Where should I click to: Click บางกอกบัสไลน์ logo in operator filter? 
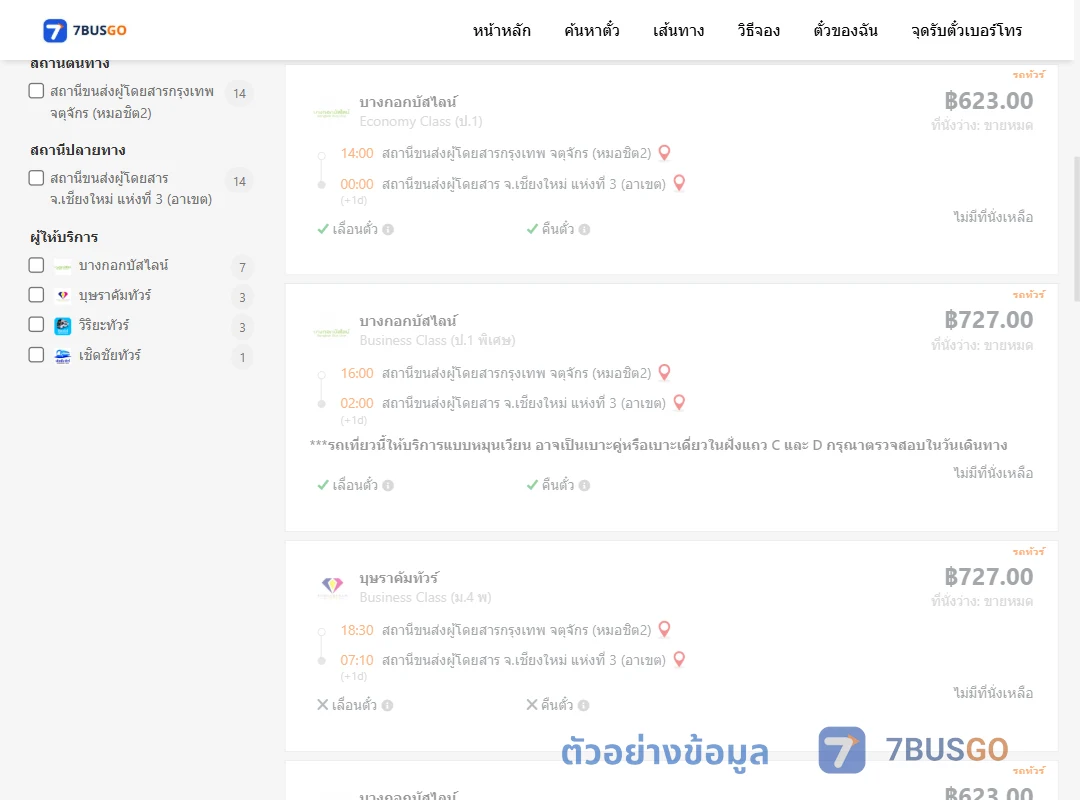[x=63, y=266]
